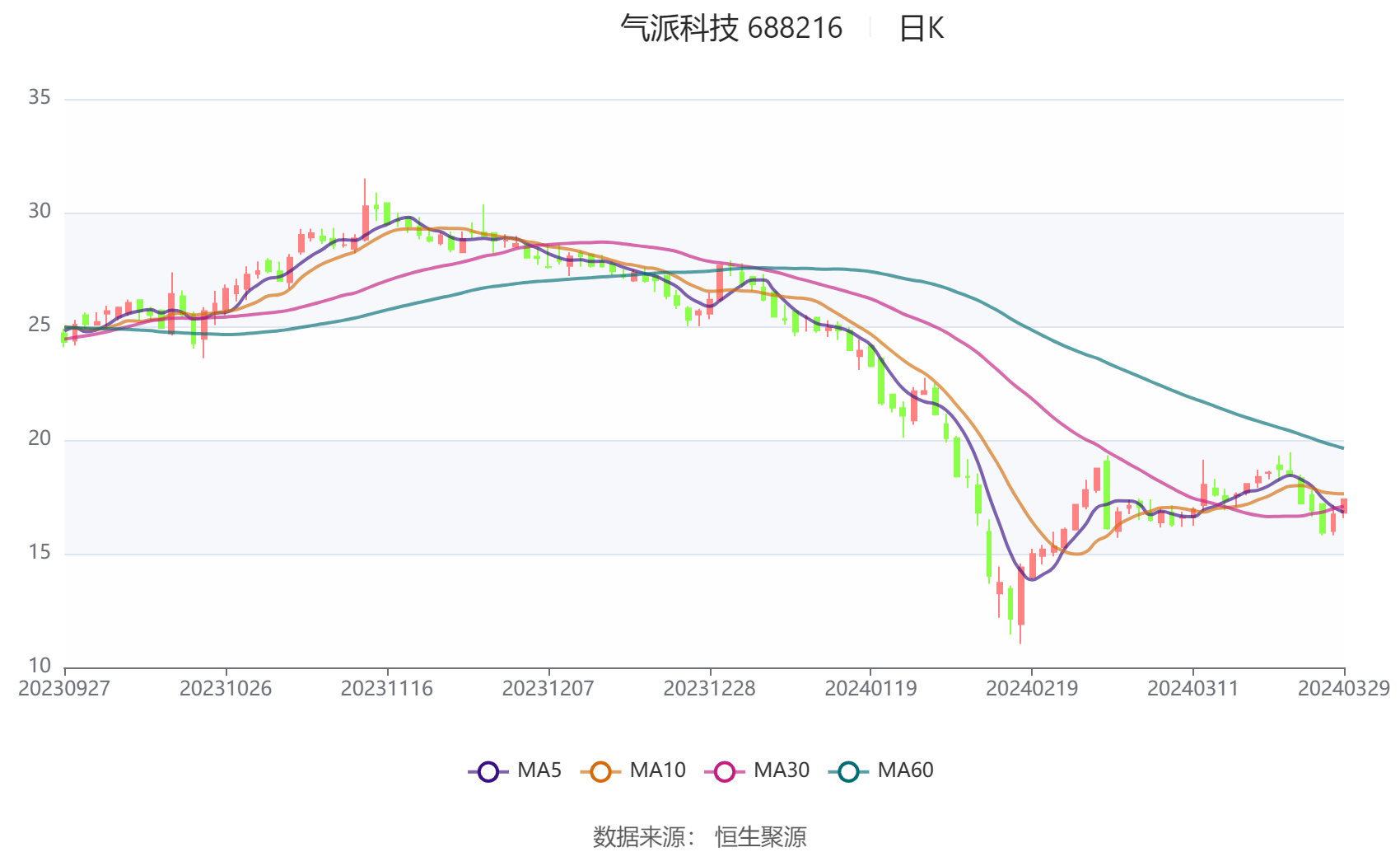The height and width of the screenshot is (852, 1400).
Task: Click the y-axis value 20
Action: coord(40,438)
